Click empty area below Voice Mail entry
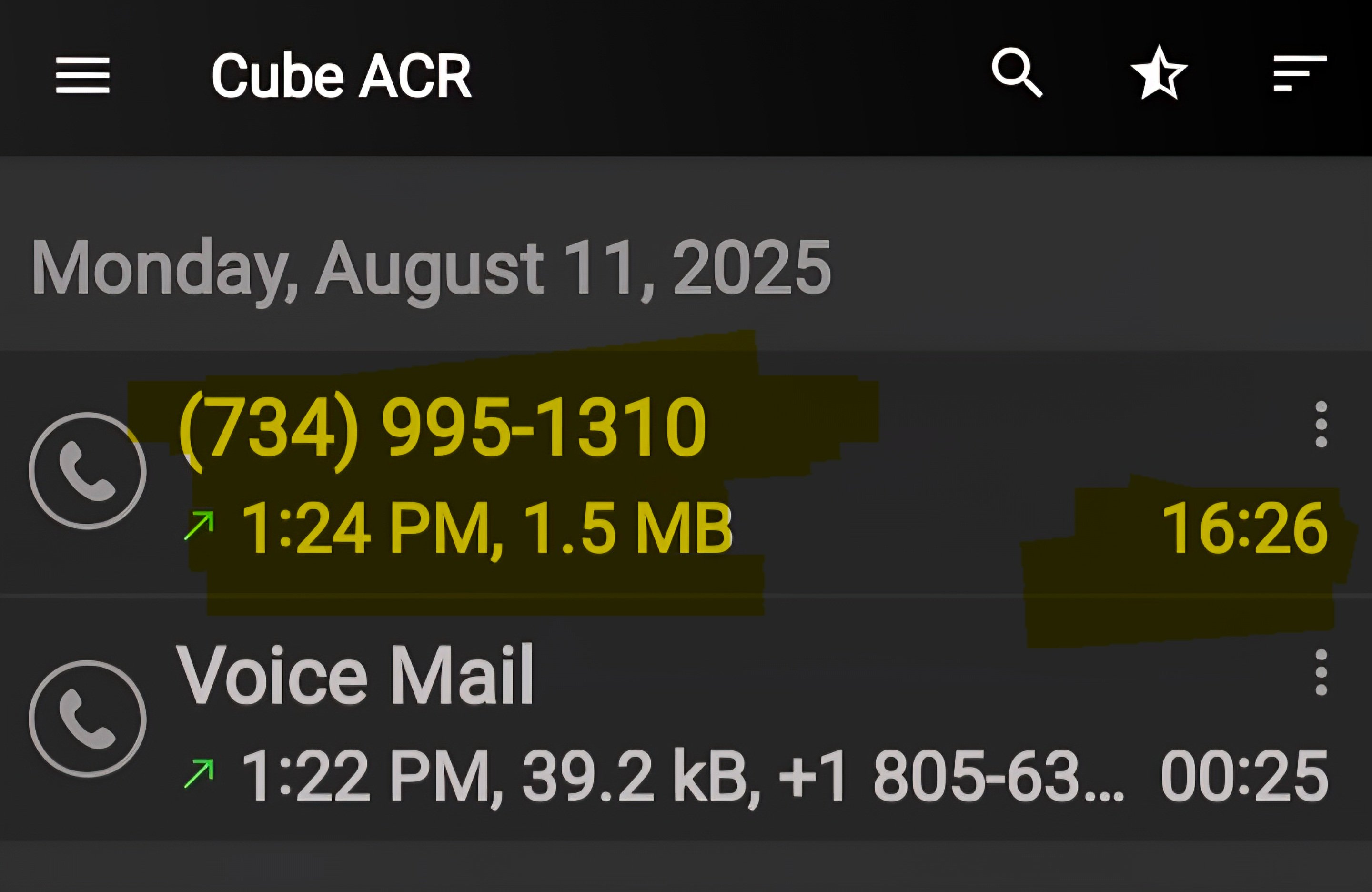This screenshot has height=892, width=1372. (x=686, y=866)
